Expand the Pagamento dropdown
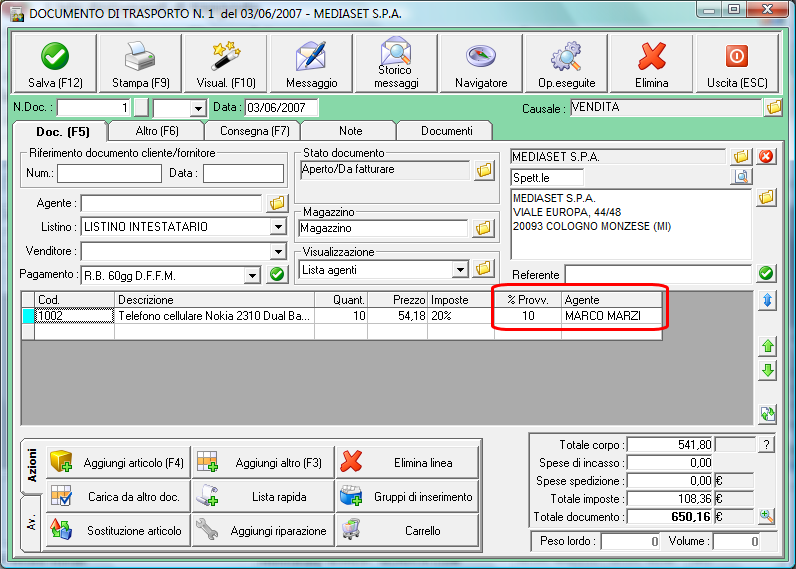This screenshot has width=796, height=569. [x=252, y=276]
